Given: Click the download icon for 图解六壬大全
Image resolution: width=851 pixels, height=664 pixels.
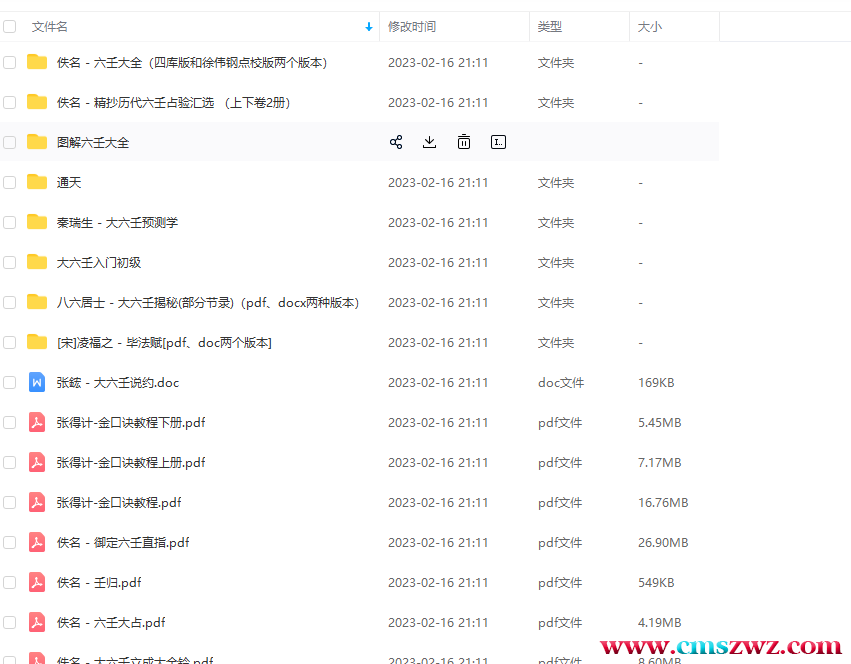Looking at the screenshot, I should [x=430, y=142].
